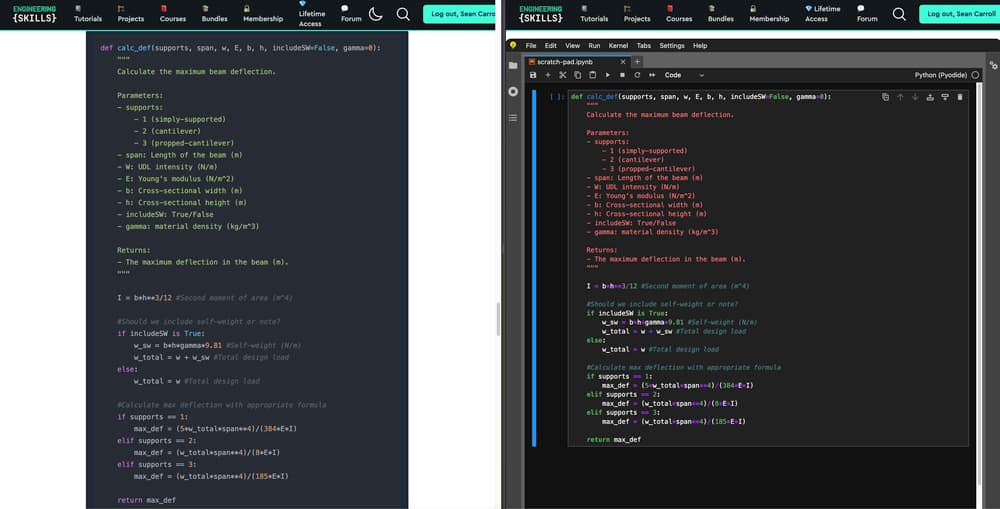Open the Kernel menu
This screenshot has width=1000, height=509.
pyautogui.click(x=618, y=46)
